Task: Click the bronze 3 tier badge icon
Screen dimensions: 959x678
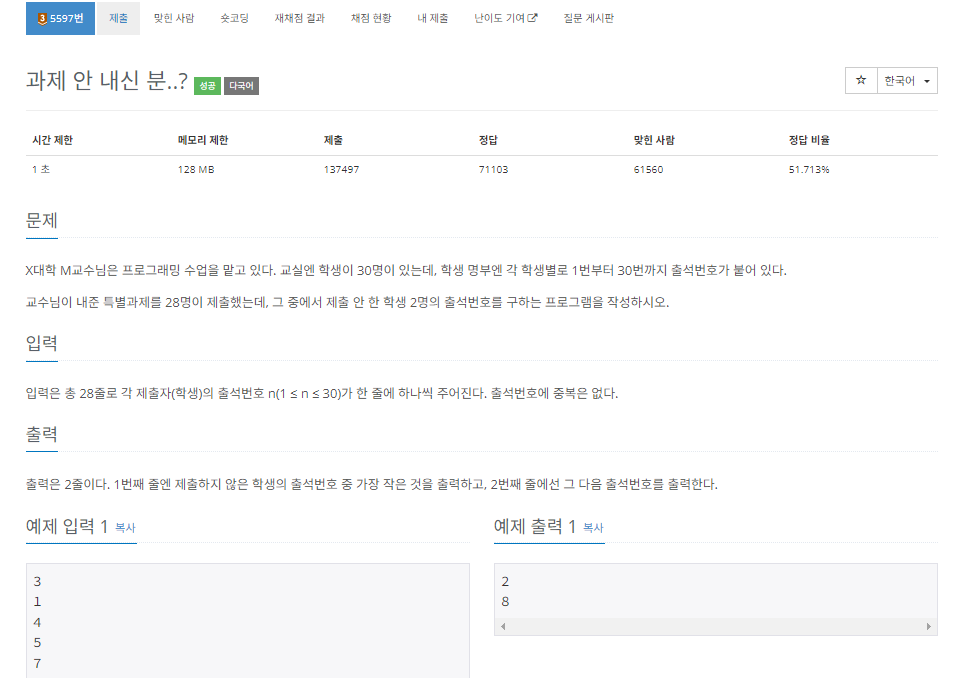Action: pyautogui.click(x=42, y=19)
